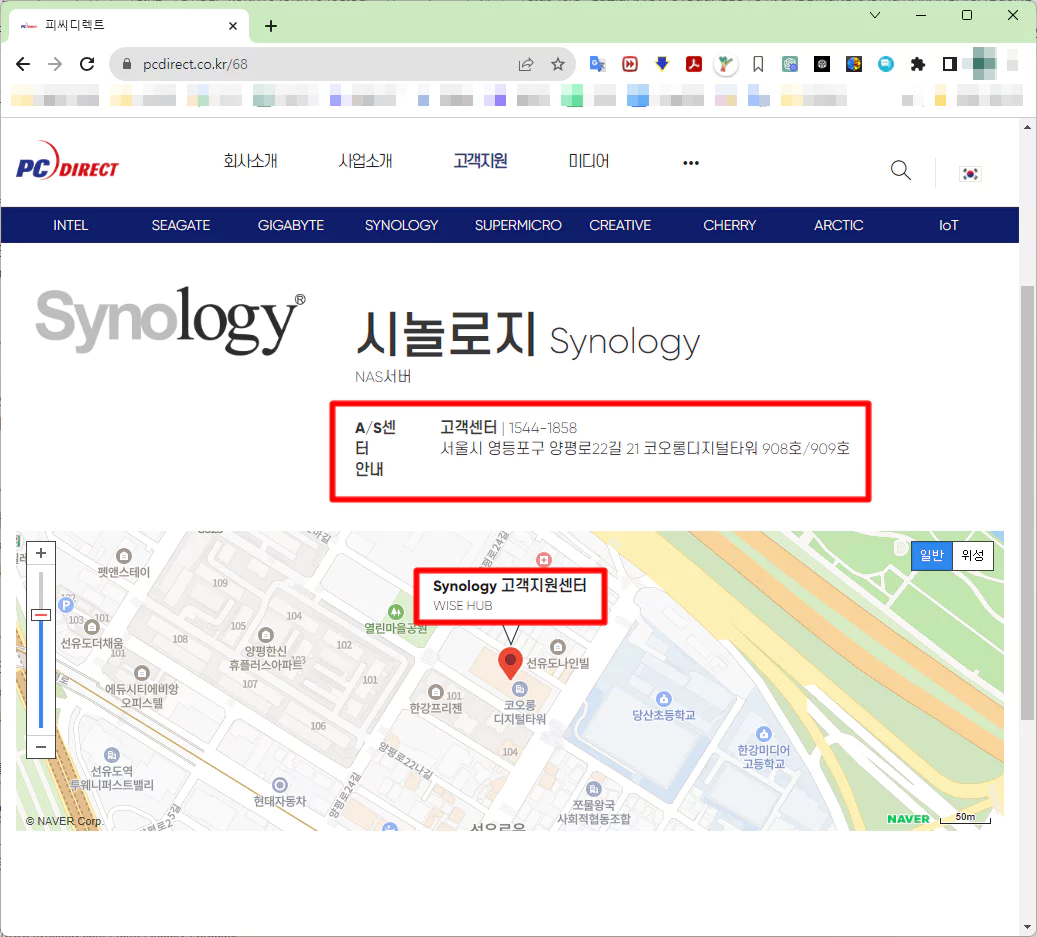Screen dimensions: 1037x937
Task: Select the CREATIVE brand tab
Action: [620, 225]
